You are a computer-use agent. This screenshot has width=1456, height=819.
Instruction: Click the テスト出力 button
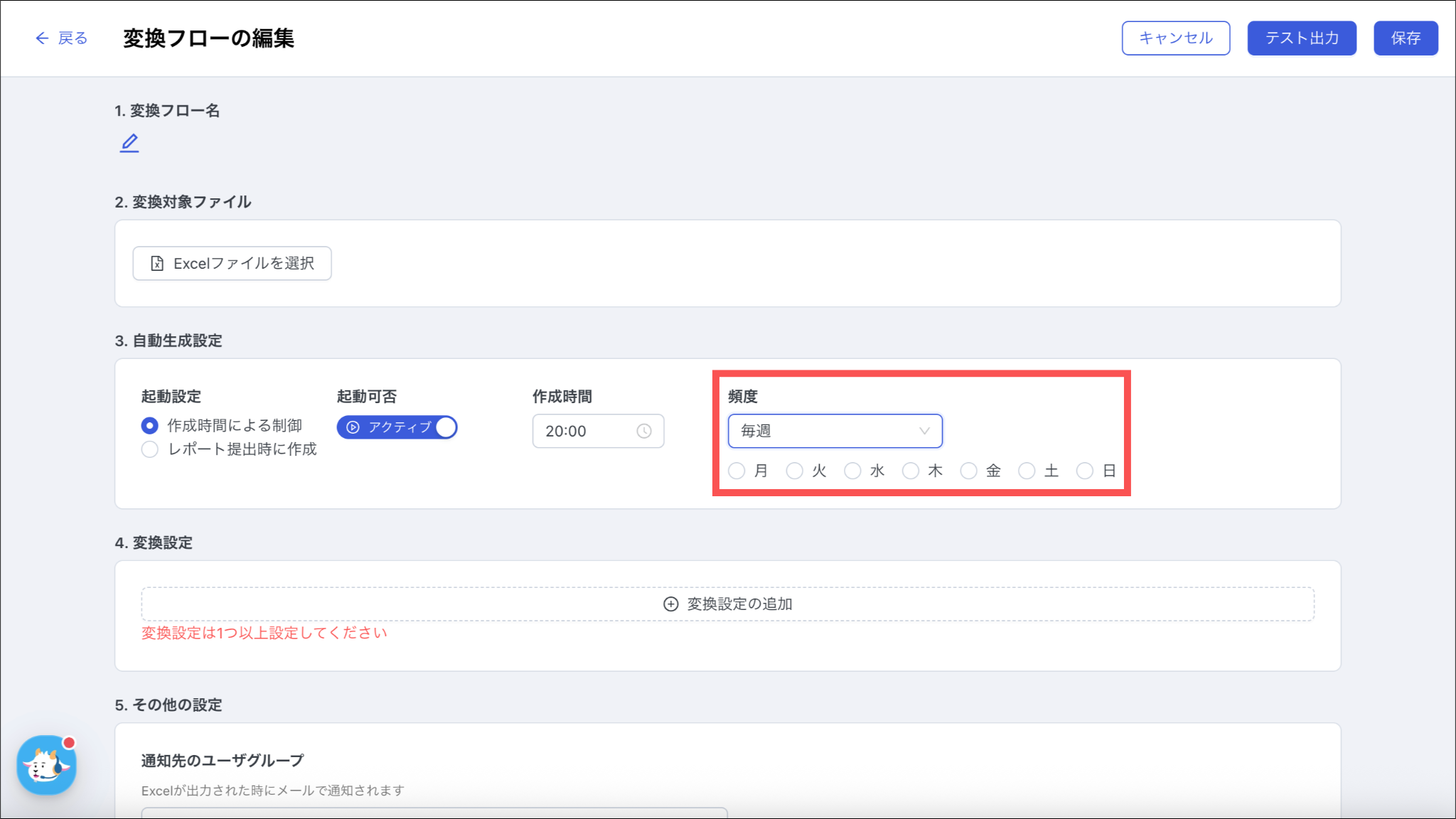(x=1301, y=38)
